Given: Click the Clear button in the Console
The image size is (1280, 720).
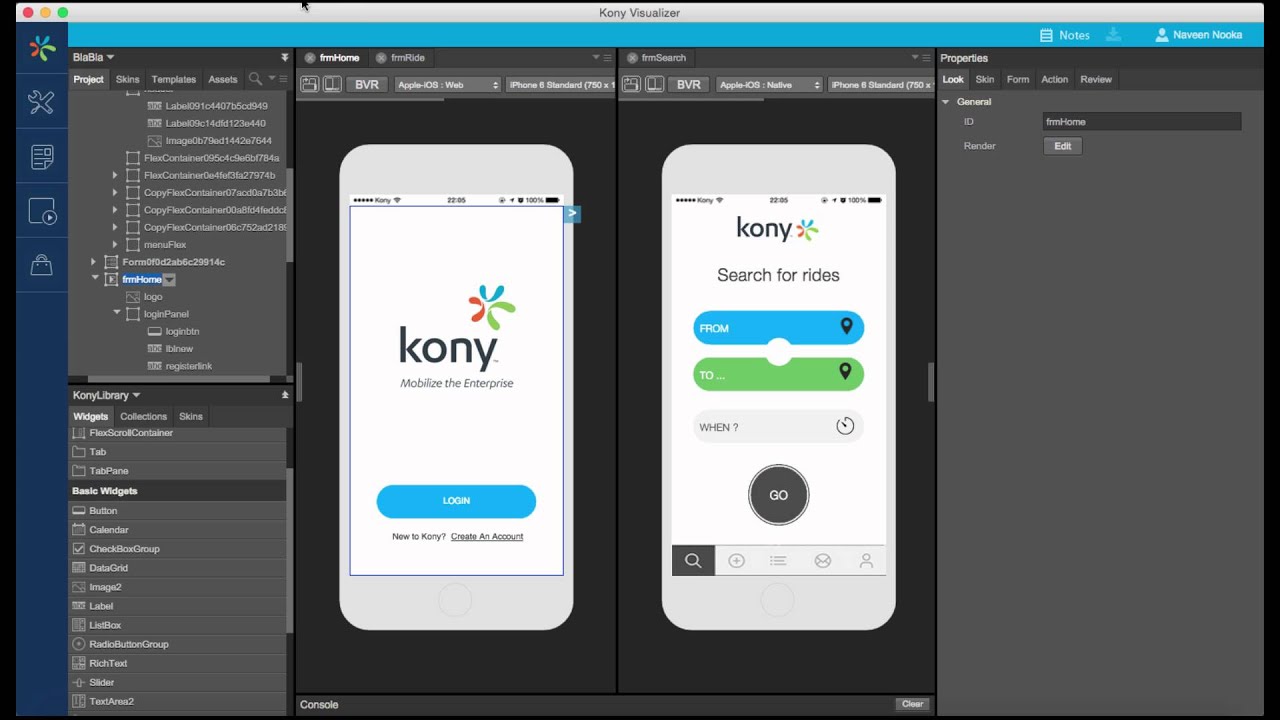Looking at the screenshot, I should click(912, 704).
